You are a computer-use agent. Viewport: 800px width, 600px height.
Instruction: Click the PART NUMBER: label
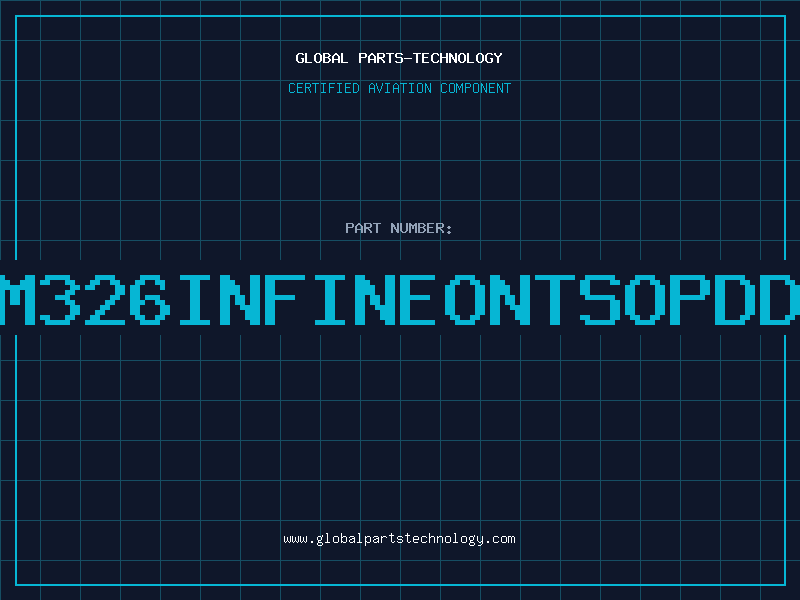[x=399, y=228]
